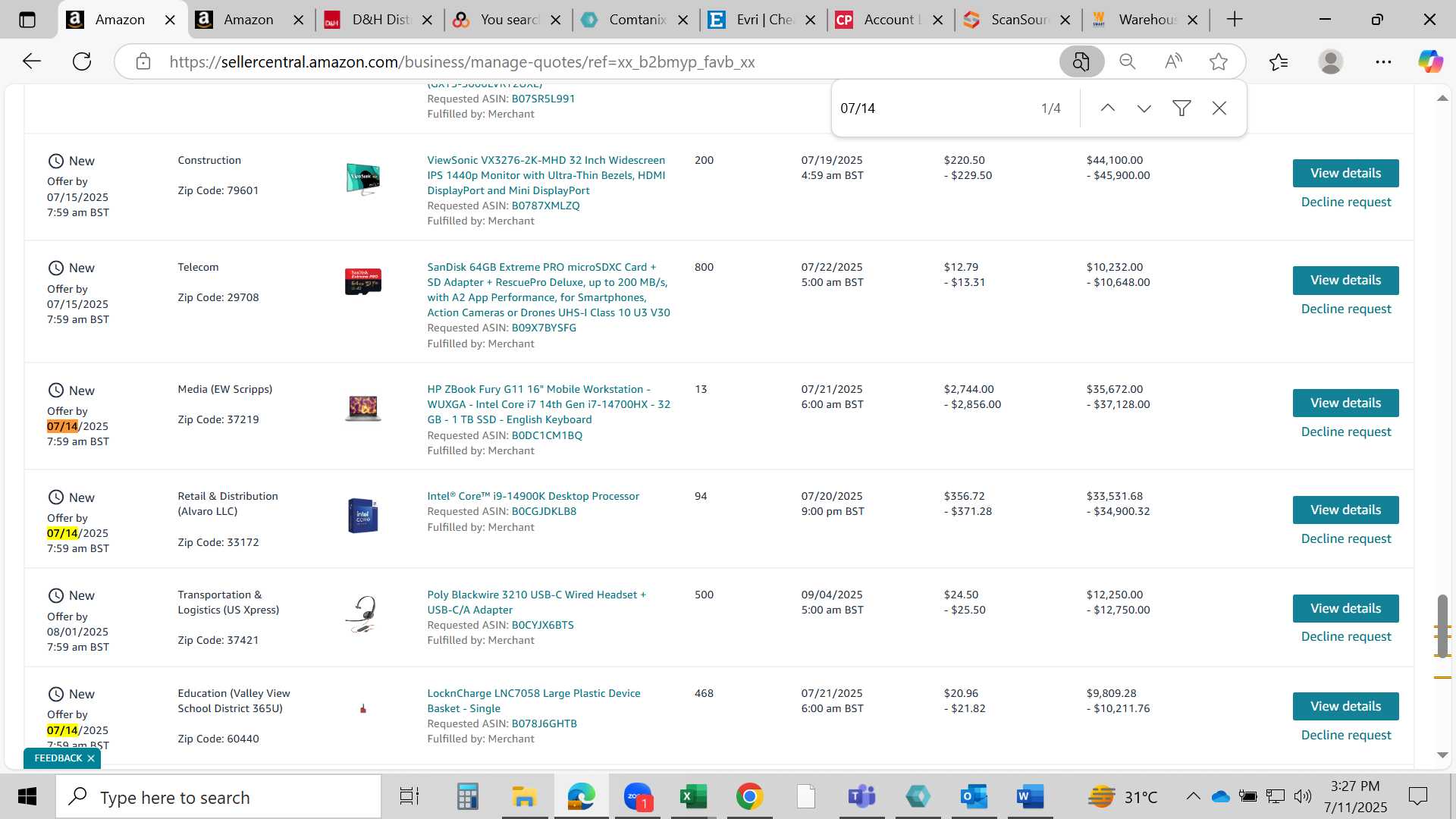View details for SanDisk microSDXC request
Viewport: 1456px width, 819px height.
[x=1345, y=280]
